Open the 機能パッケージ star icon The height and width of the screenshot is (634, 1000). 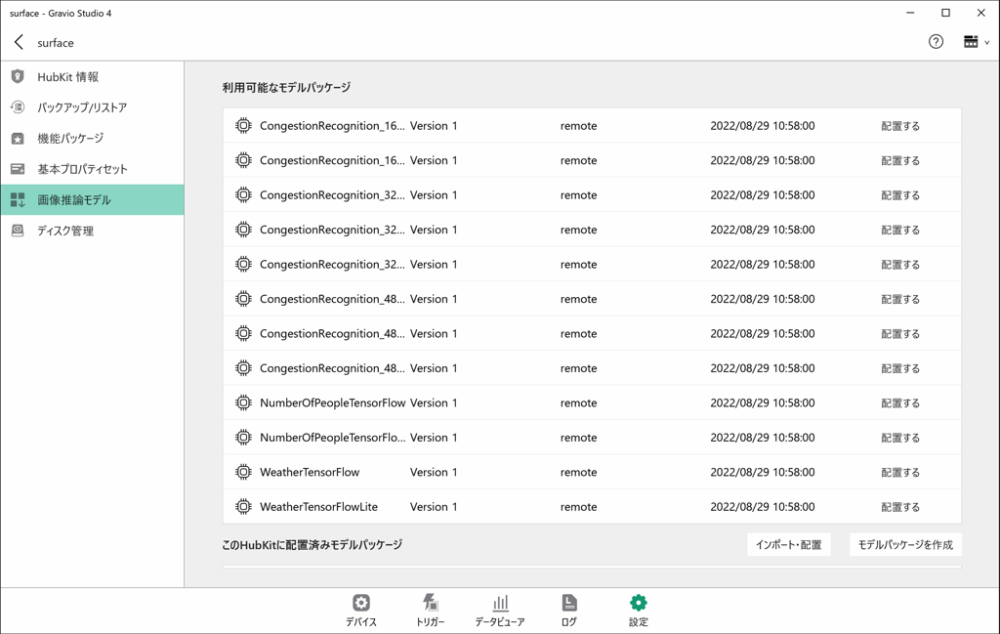coord(18,138)
